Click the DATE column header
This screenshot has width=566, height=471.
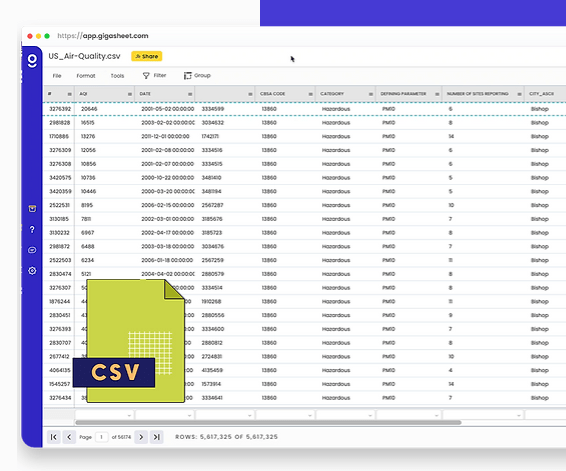pos(165,94)
